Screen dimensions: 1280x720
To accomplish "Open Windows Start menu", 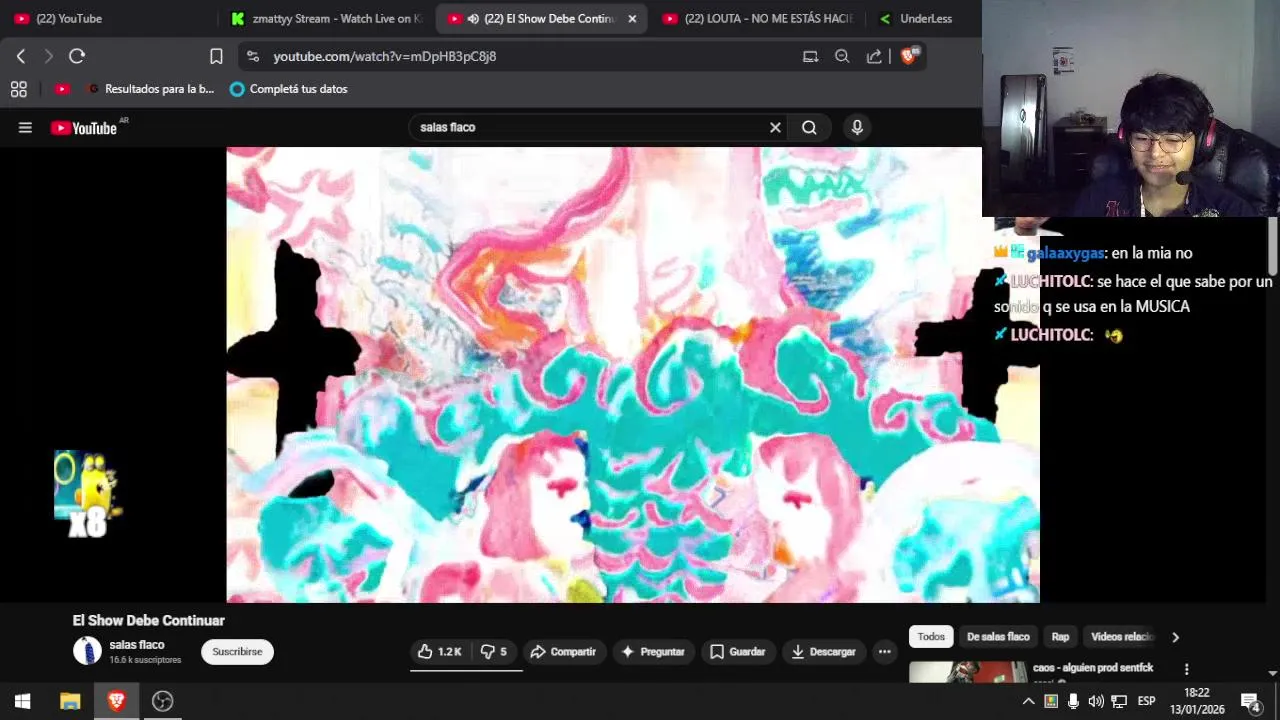I will (23, 701).
